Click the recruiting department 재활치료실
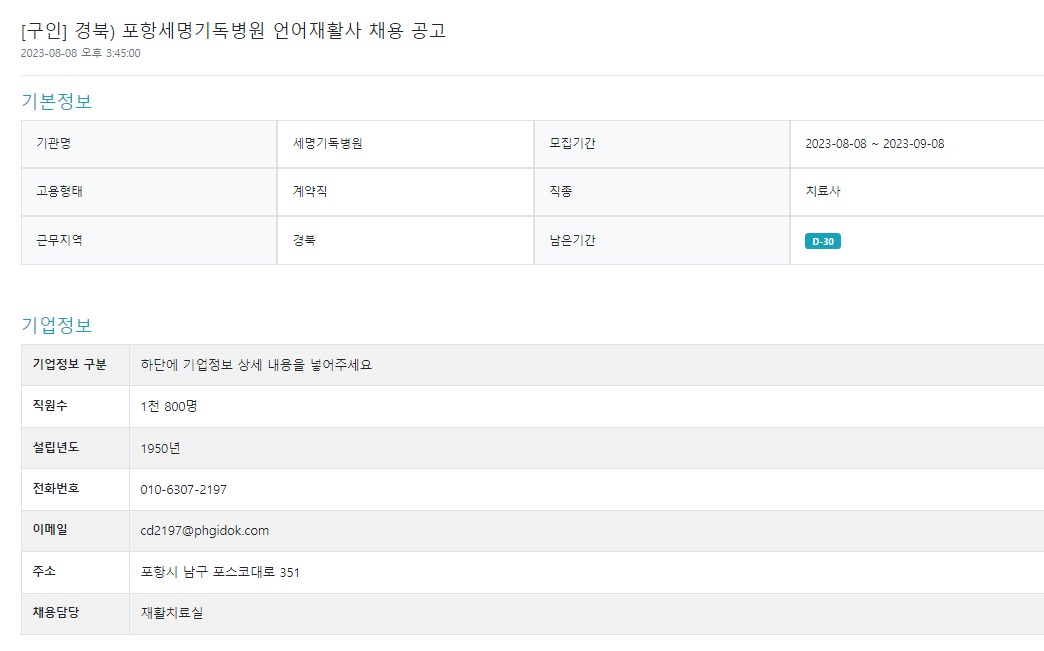1044x651 pixels. (172, 613)
